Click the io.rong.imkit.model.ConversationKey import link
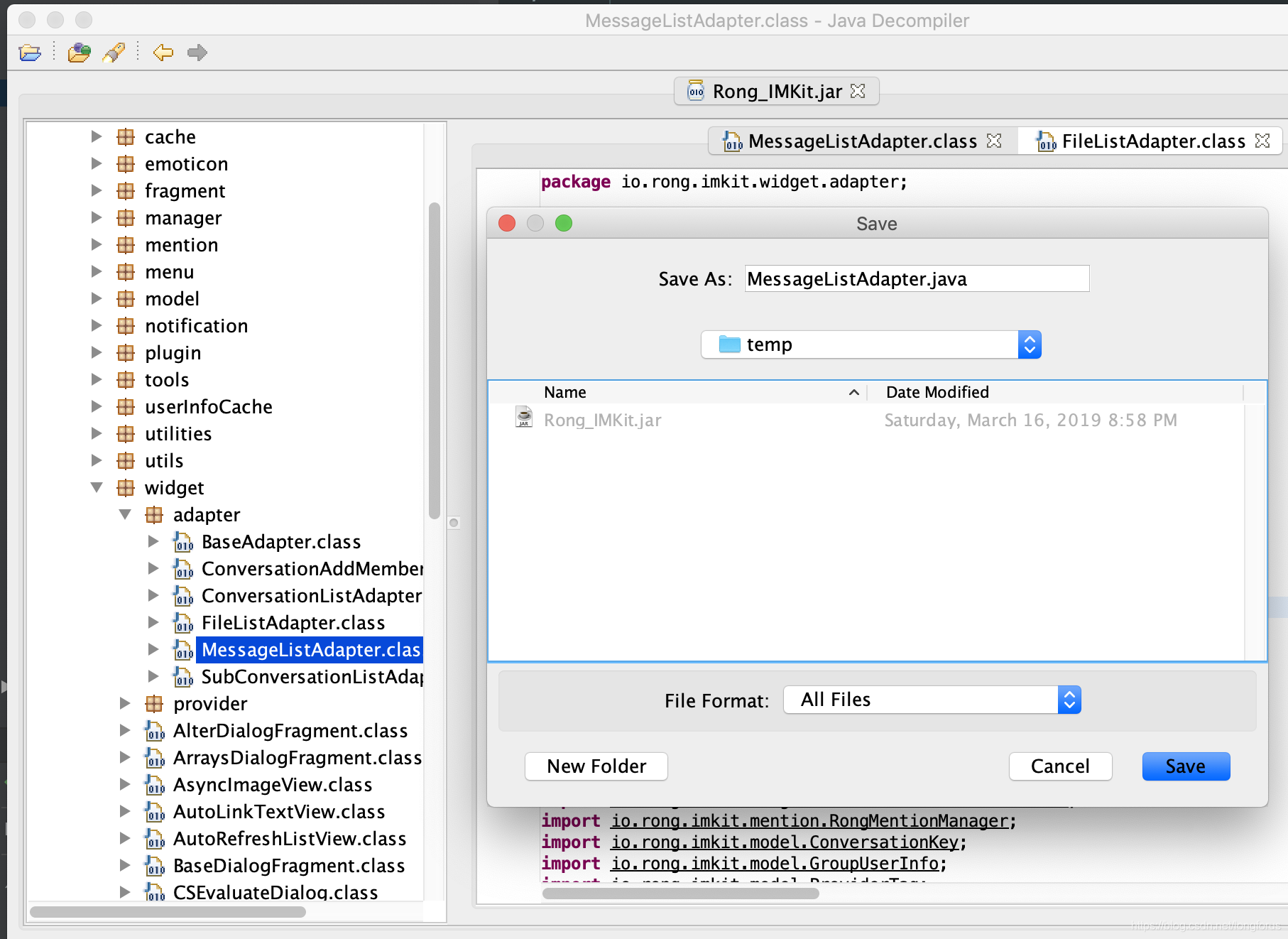 (x=785, y=842)
